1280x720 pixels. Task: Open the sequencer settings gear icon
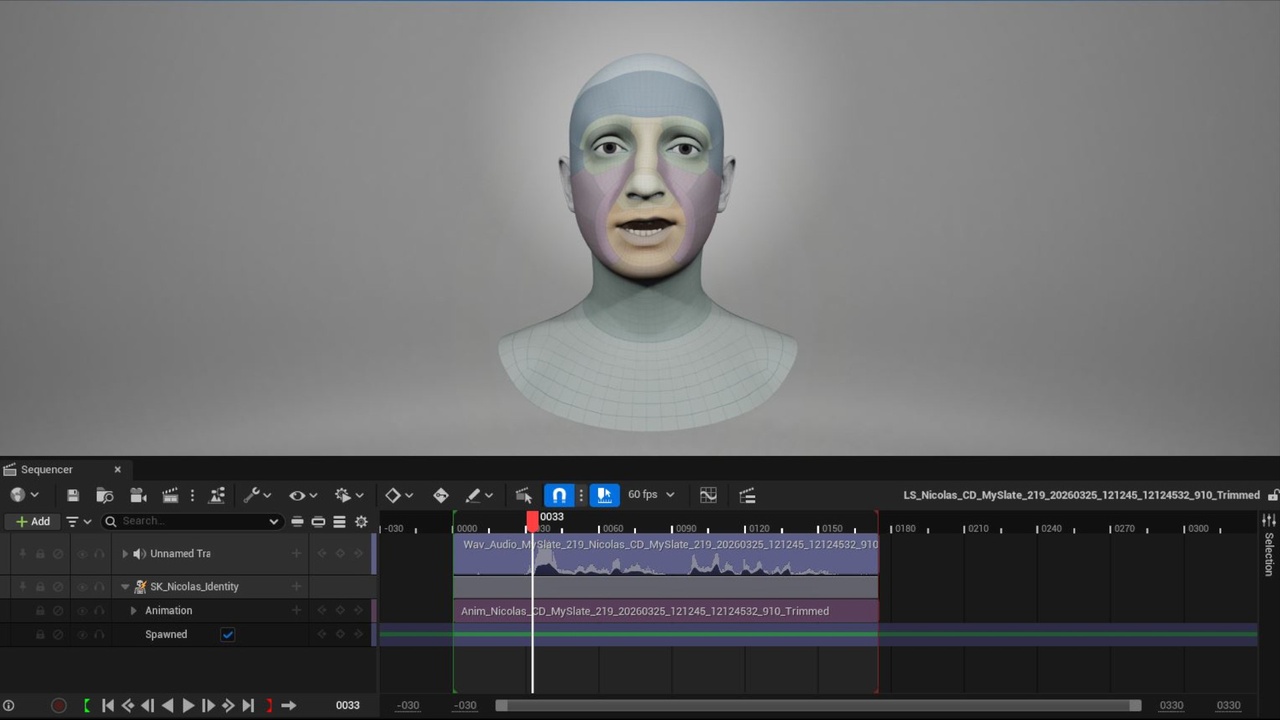[362, 521]
